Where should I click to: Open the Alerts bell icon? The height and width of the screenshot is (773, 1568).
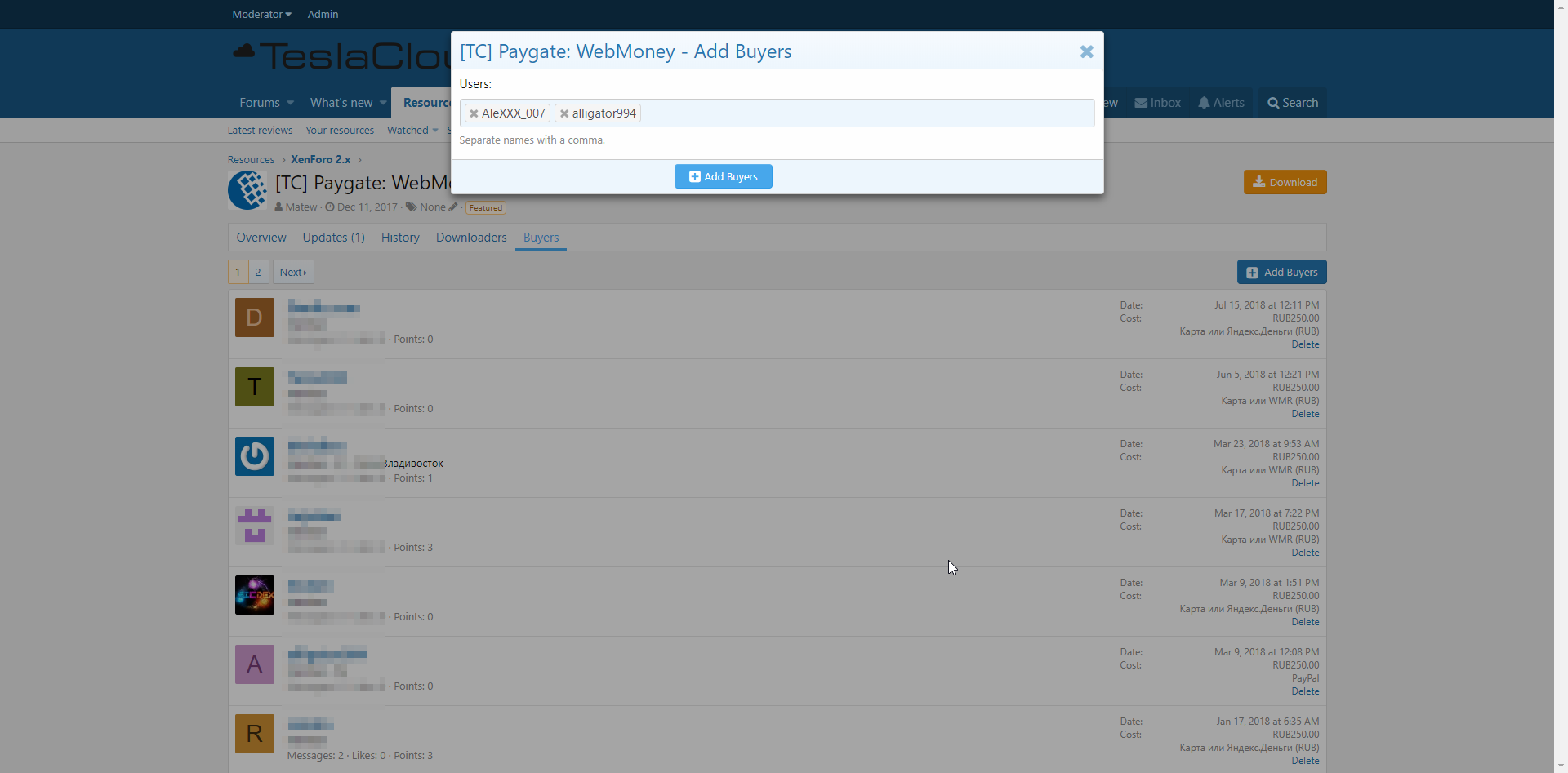coord(1204,103)
